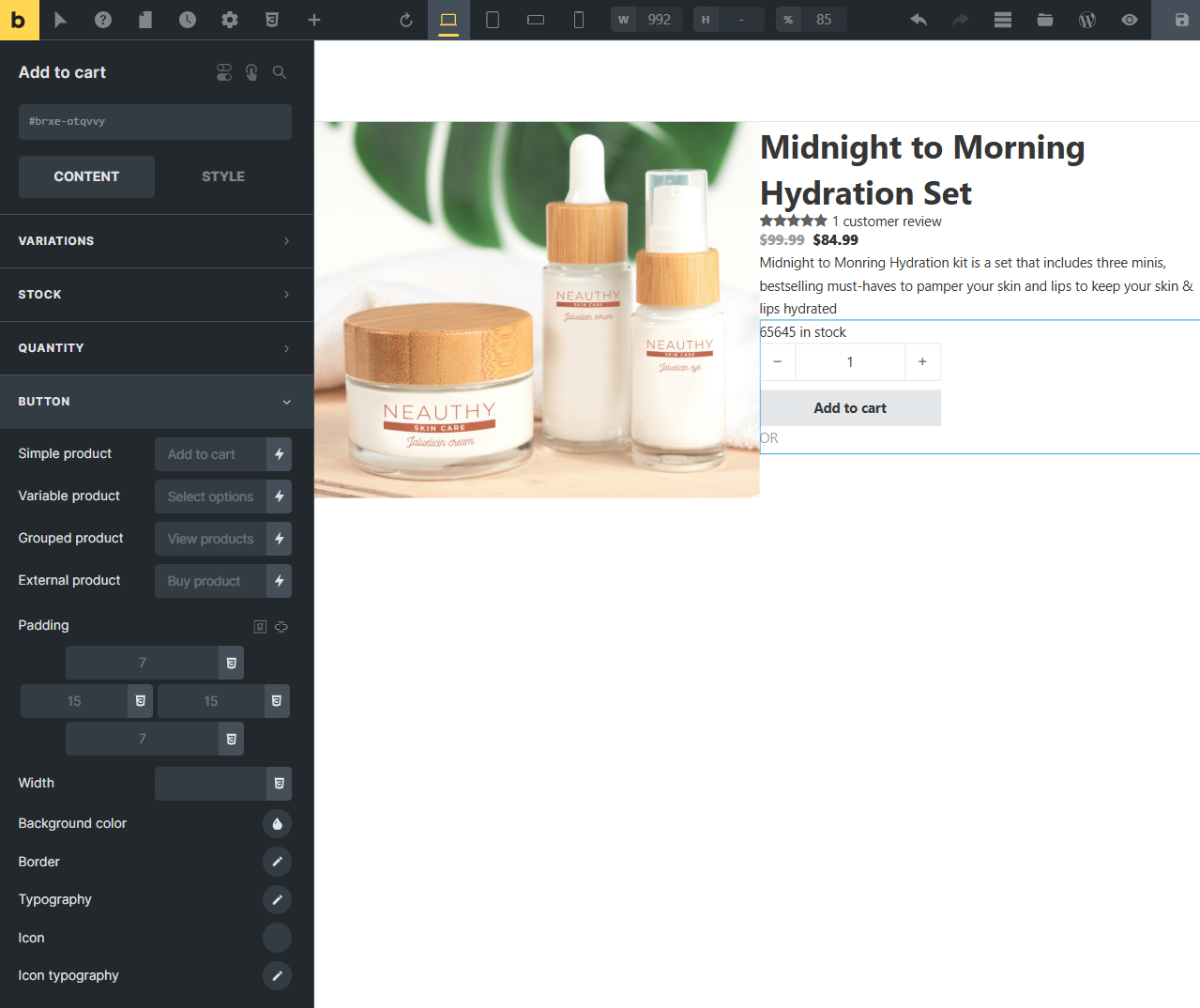Edit the Simple product button text field
The image size is (1200, 1008).
210,454
